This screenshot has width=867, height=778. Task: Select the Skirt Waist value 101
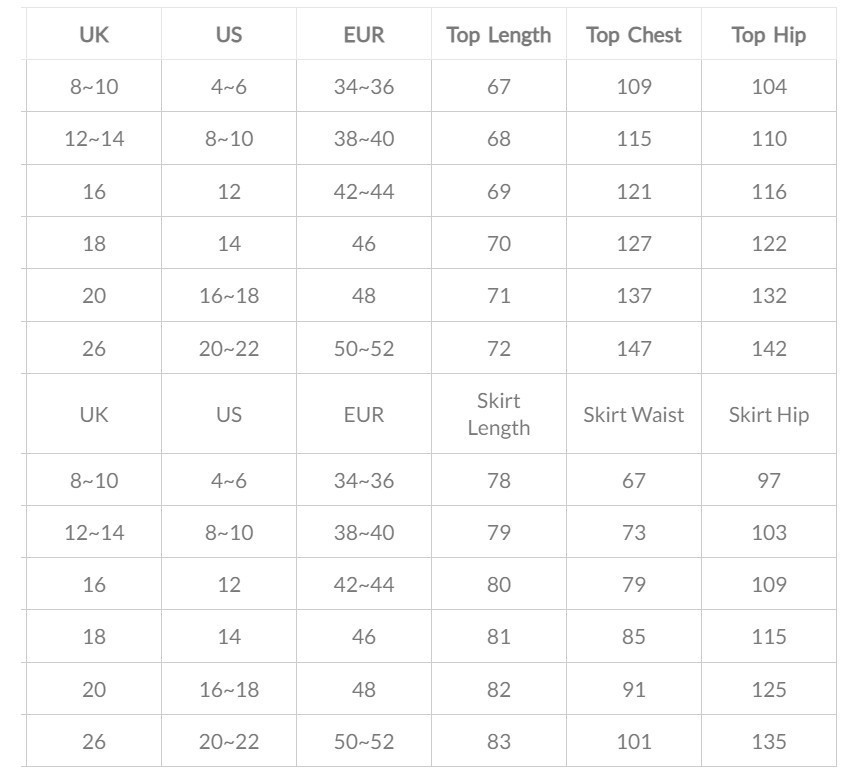coord(634,742)
